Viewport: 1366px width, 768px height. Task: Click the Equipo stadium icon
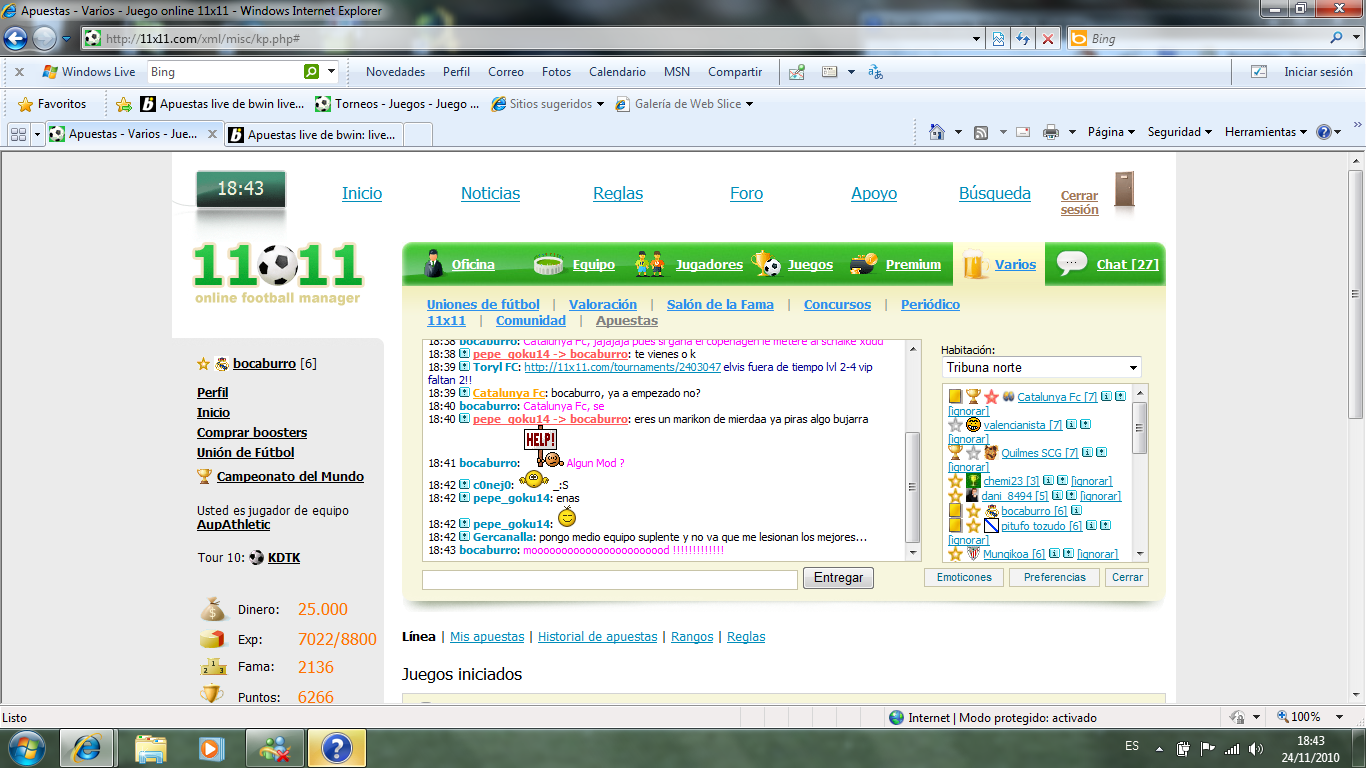coord(549,265)
